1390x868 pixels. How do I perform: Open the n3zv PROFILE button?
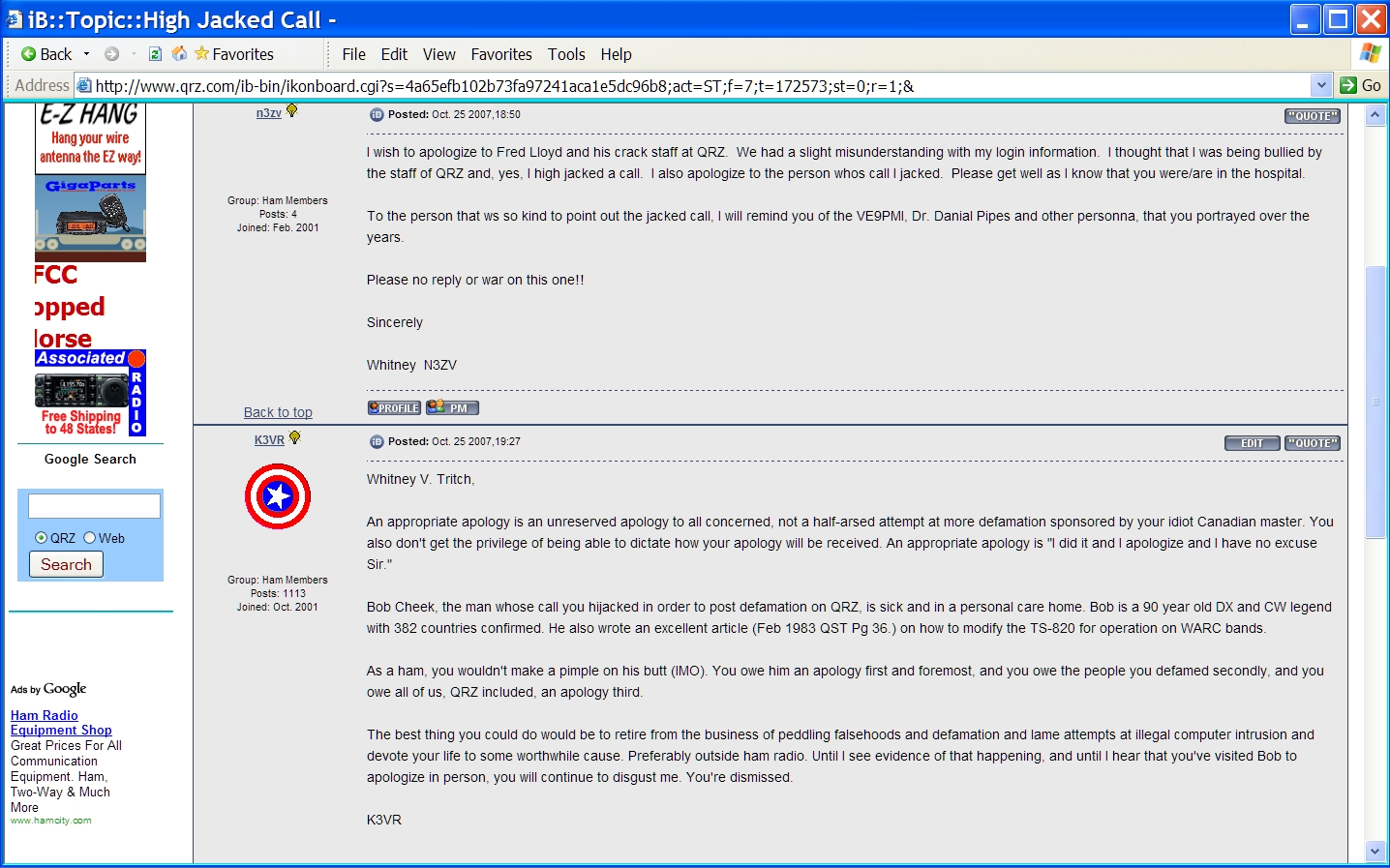(394, 407)
